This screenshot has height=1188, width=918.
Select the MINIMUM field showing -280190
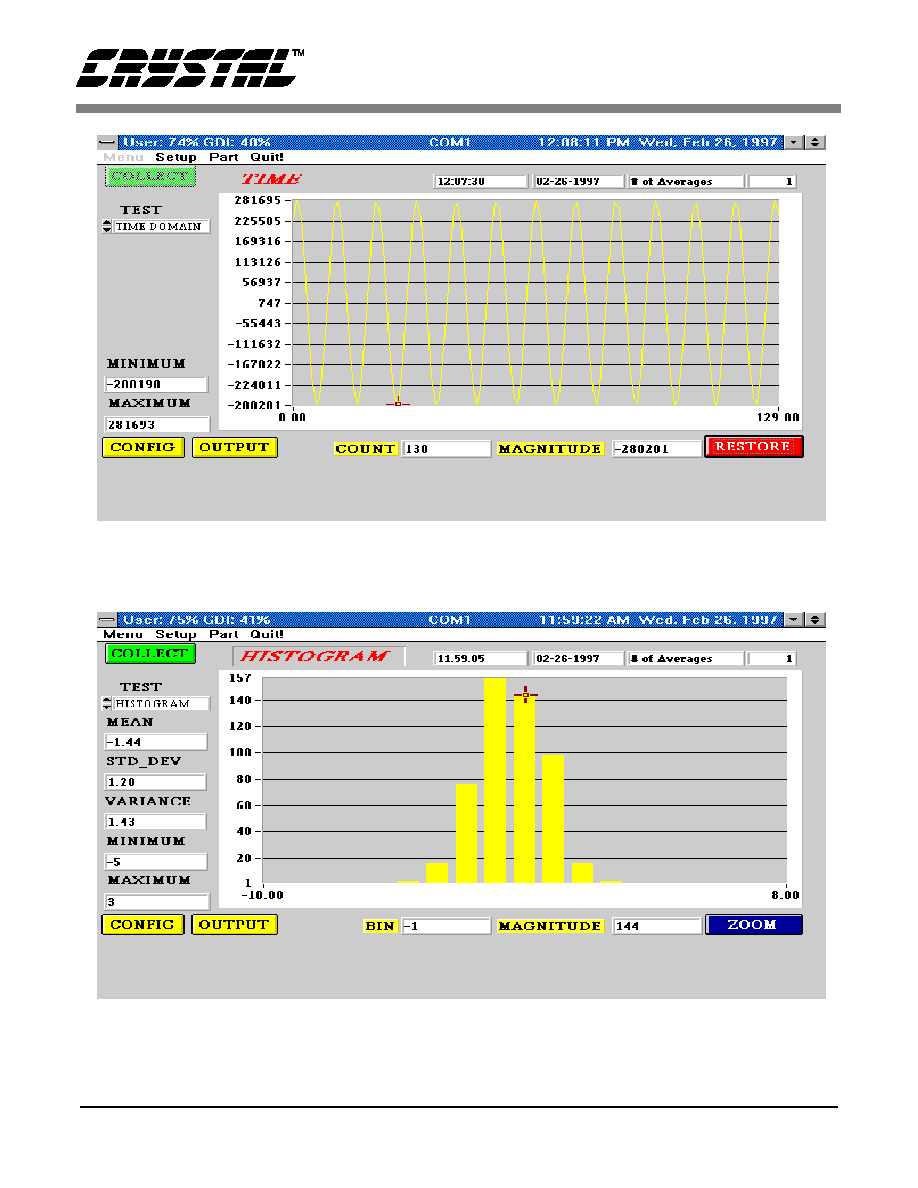click(x=156, y=384)
